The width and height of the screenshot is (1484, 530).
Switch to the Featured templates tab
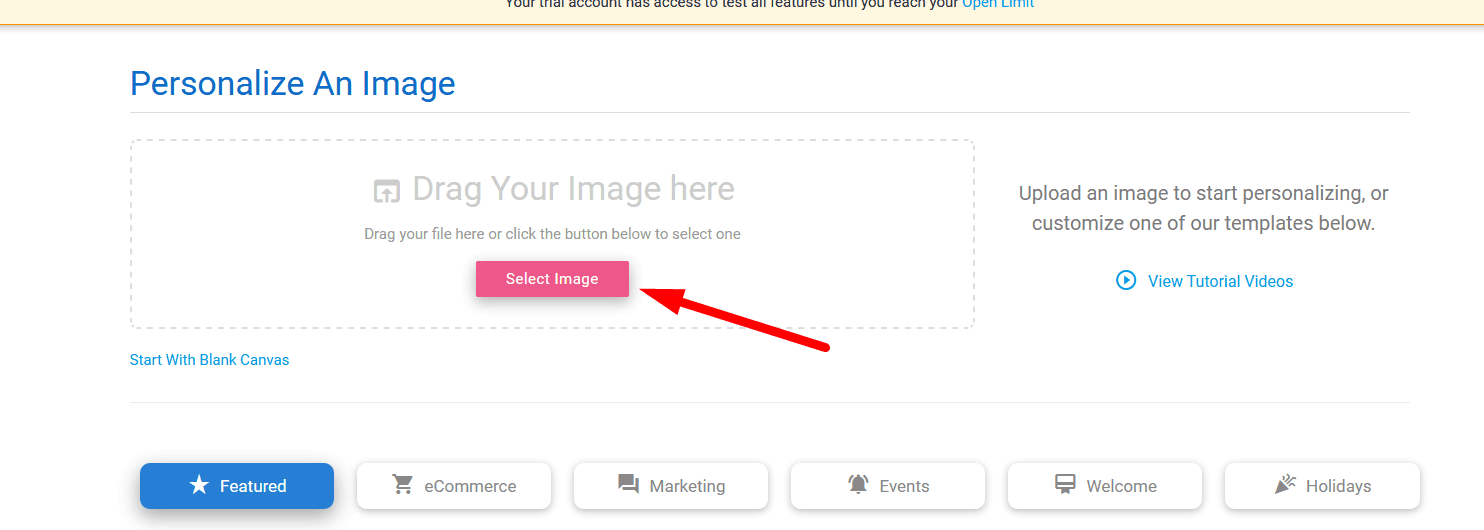coord(237,486)
